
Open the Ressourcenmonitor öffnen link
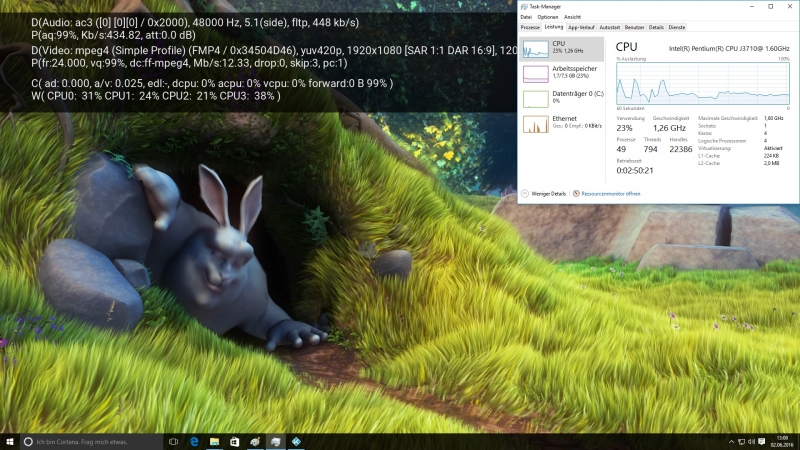tap(611, 194)
